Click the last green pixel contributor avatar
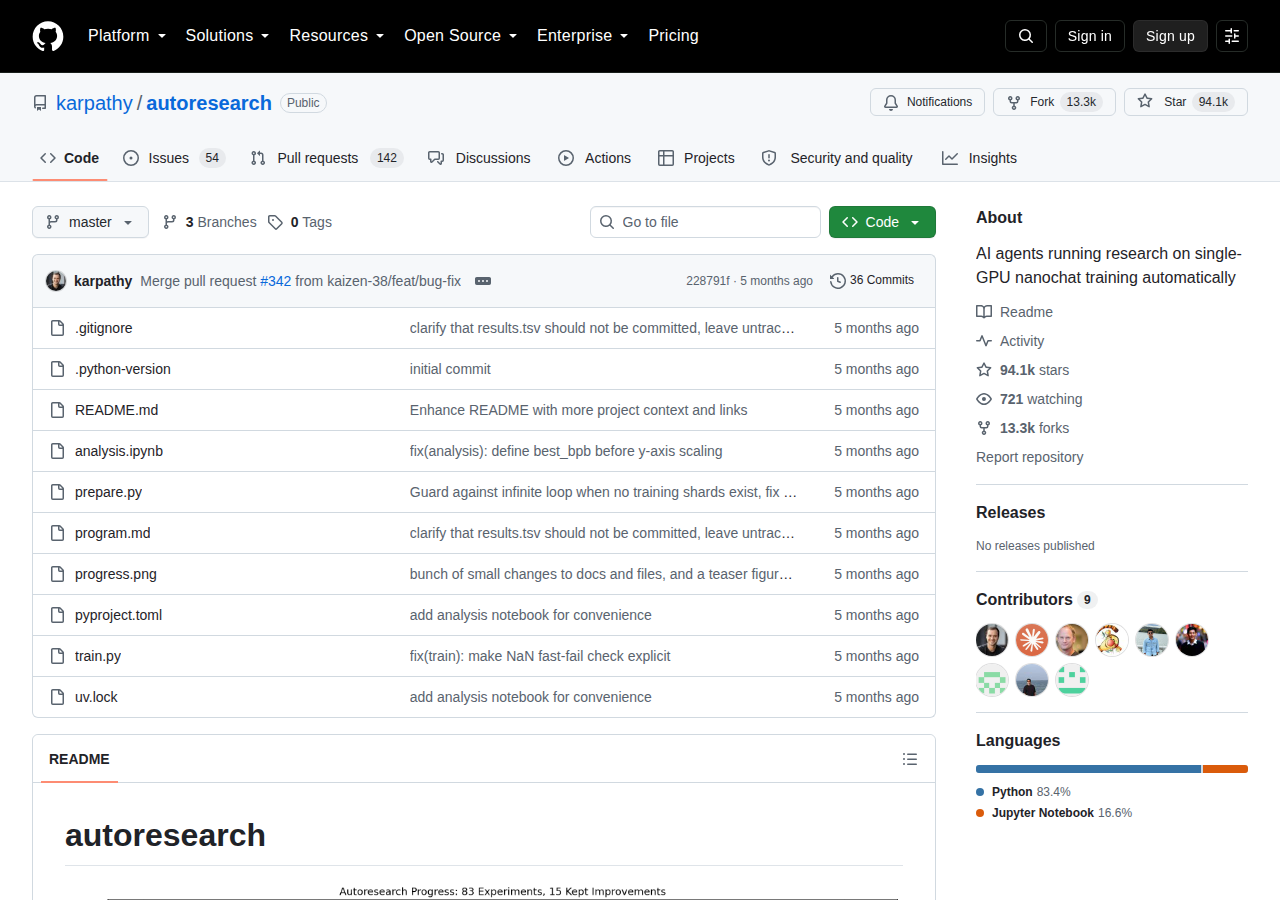The height and width of the screenshot is (900, 1280). (1072, 680)
